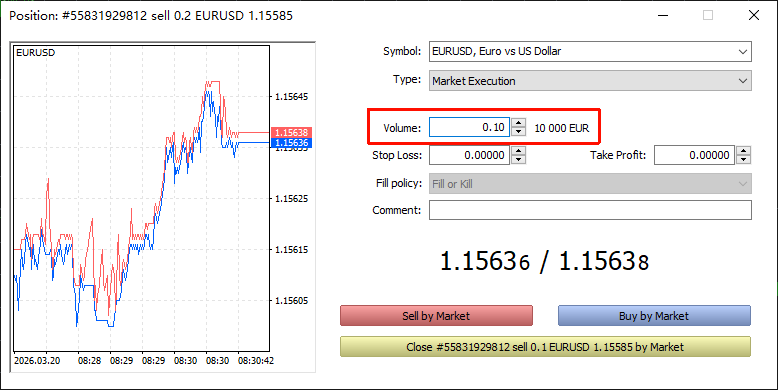Click the chart time label 08:30:42
The height and width of the screenshot is (390, 778).
click(256, 361)
